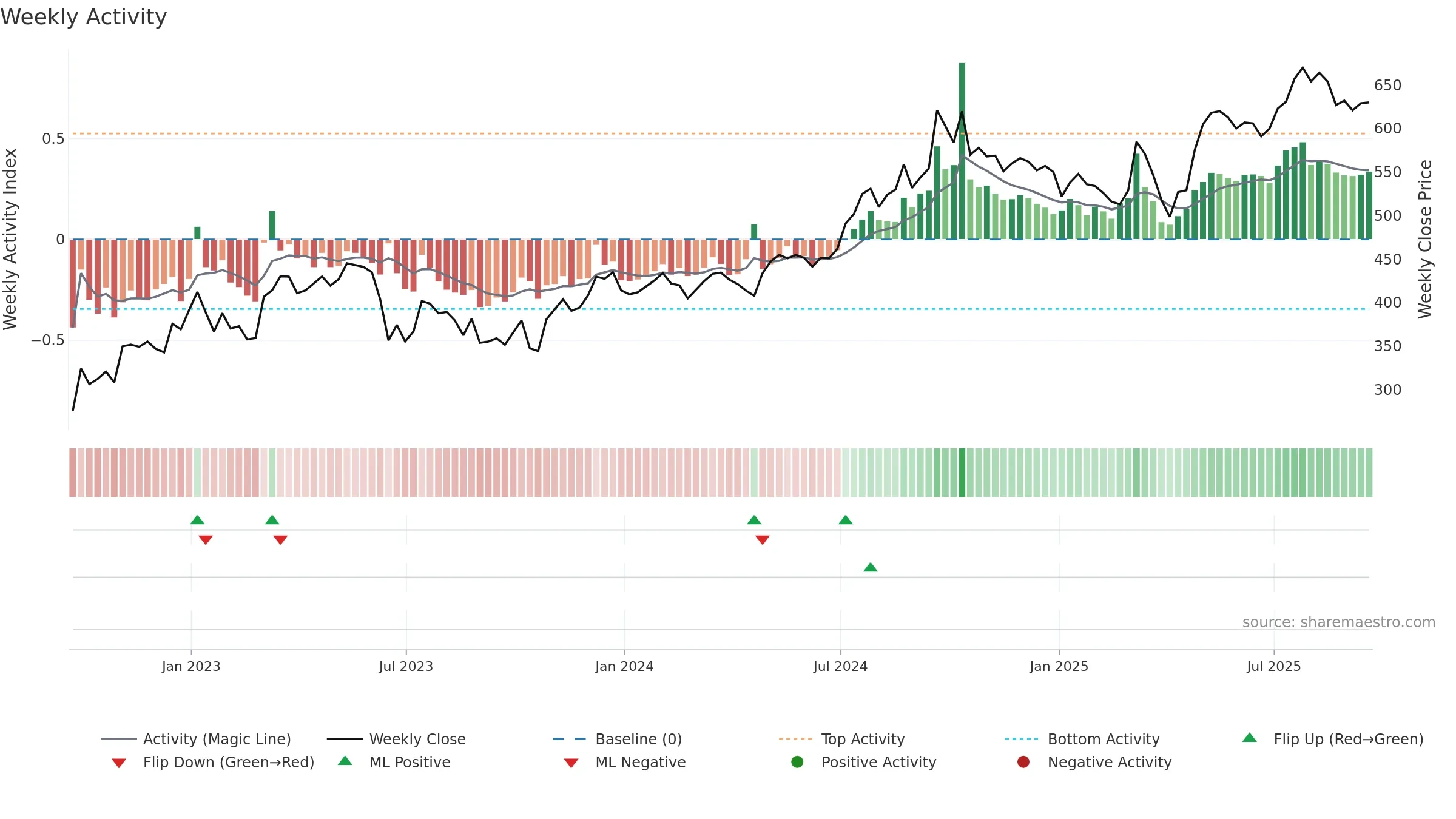Image resolution: width=1456 pixels, height=819 pixels.
Task: Toggle Top Activity legend entry
Action: pos(842,739)
